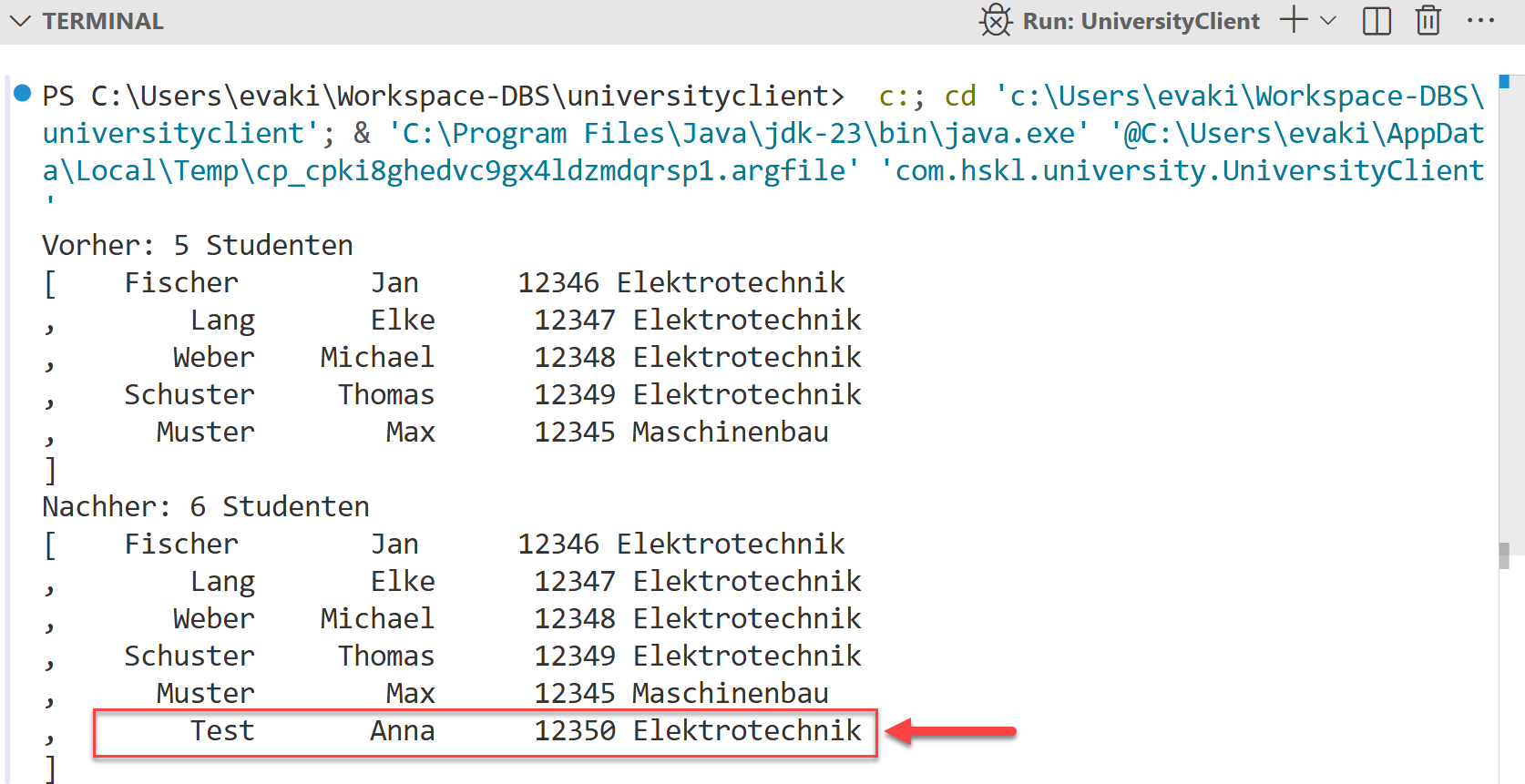Click the 'Vorher: 5 Studenten' output line
The width and height of the screenshot is (1525, 784).
coord(198,246)
